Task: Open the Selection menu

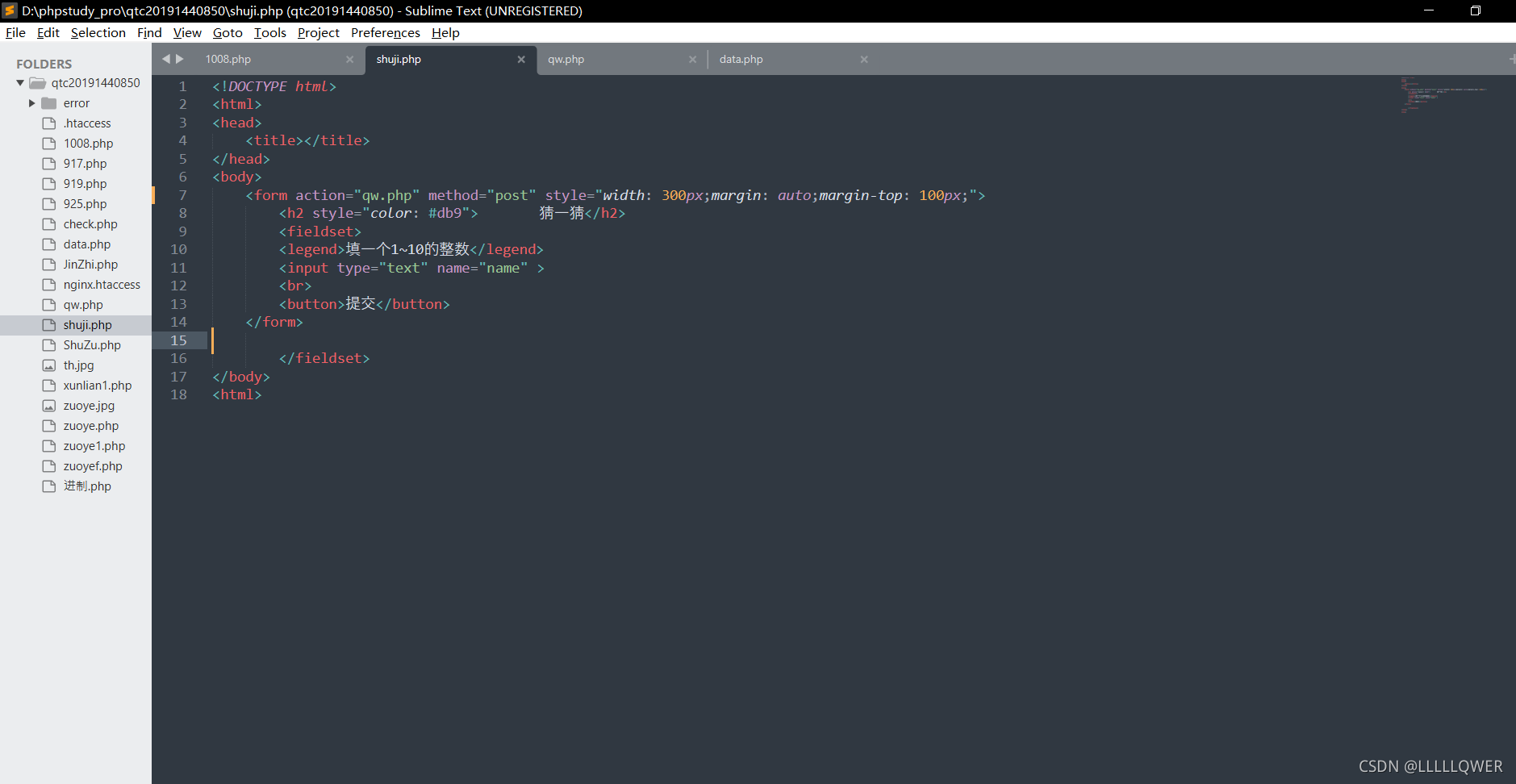Action: tap(98, 32)
